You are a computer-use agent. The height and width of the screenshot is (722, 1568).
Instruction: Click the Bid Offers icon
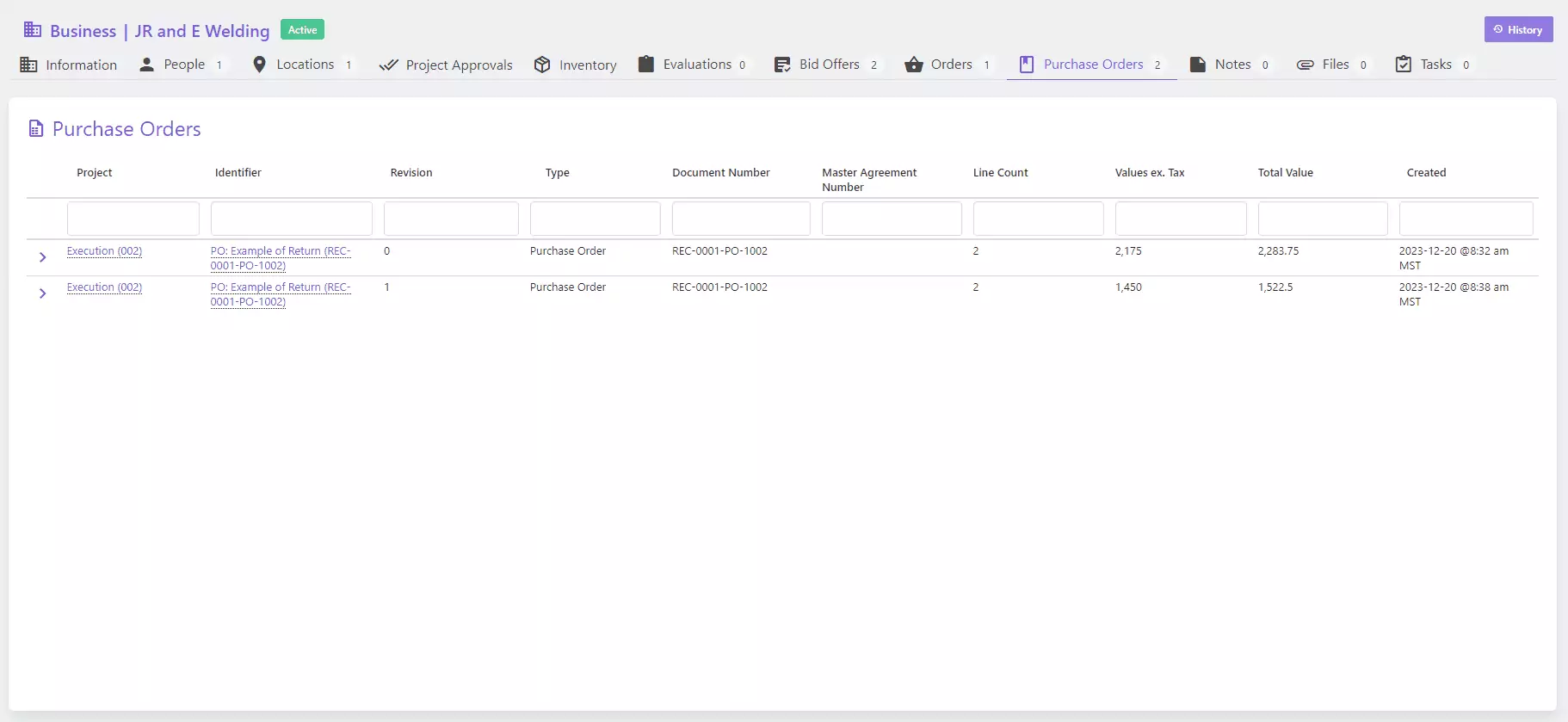tap(782, 65)
